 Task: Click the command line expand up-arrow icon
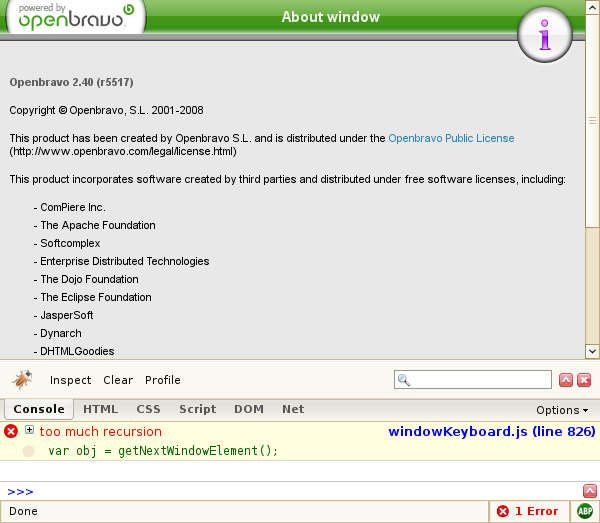pyautogui.click(x=590, y=491)
